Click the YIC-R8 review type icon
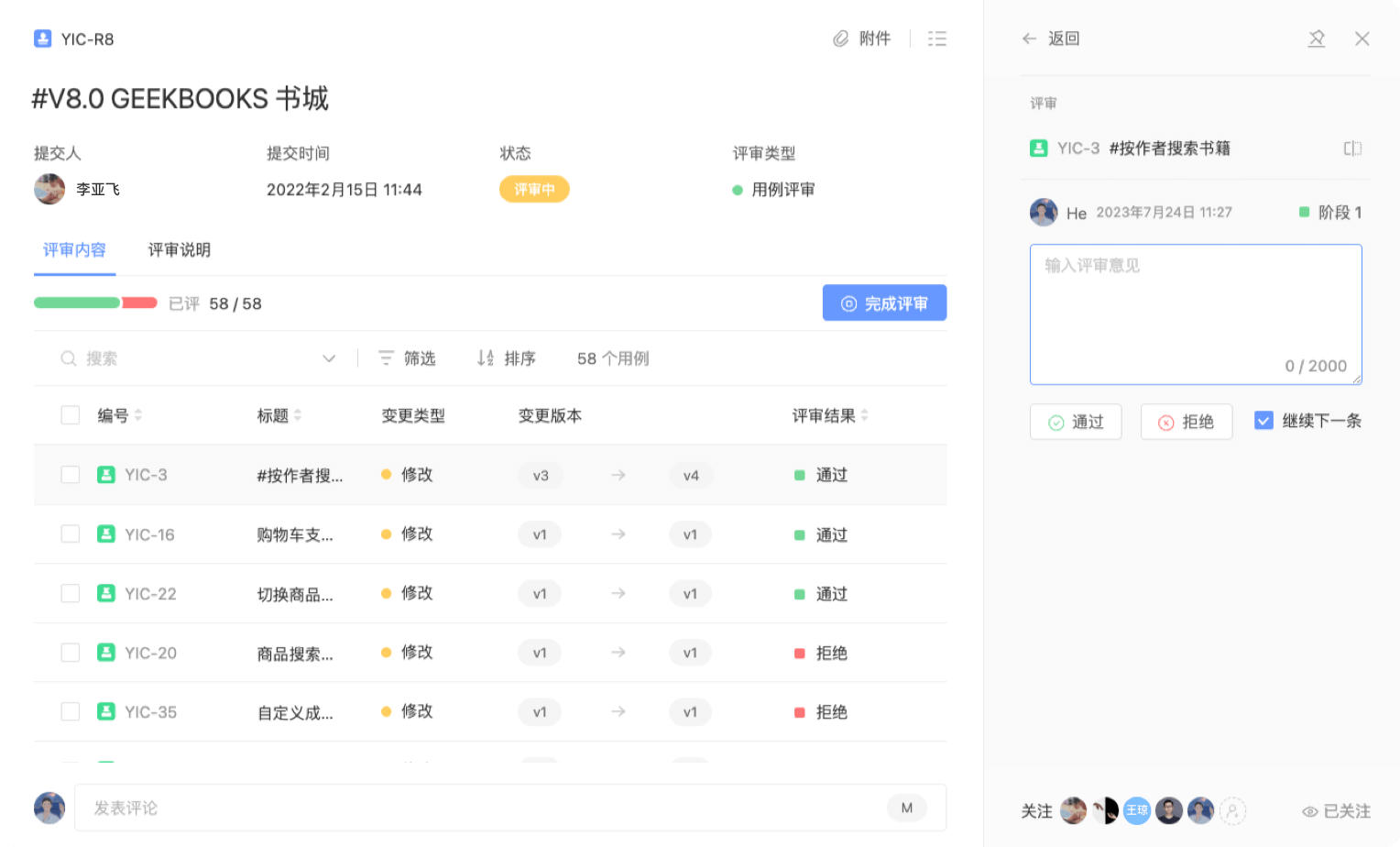Screen dimensions: 1400x847 click(x=42, y=38)
